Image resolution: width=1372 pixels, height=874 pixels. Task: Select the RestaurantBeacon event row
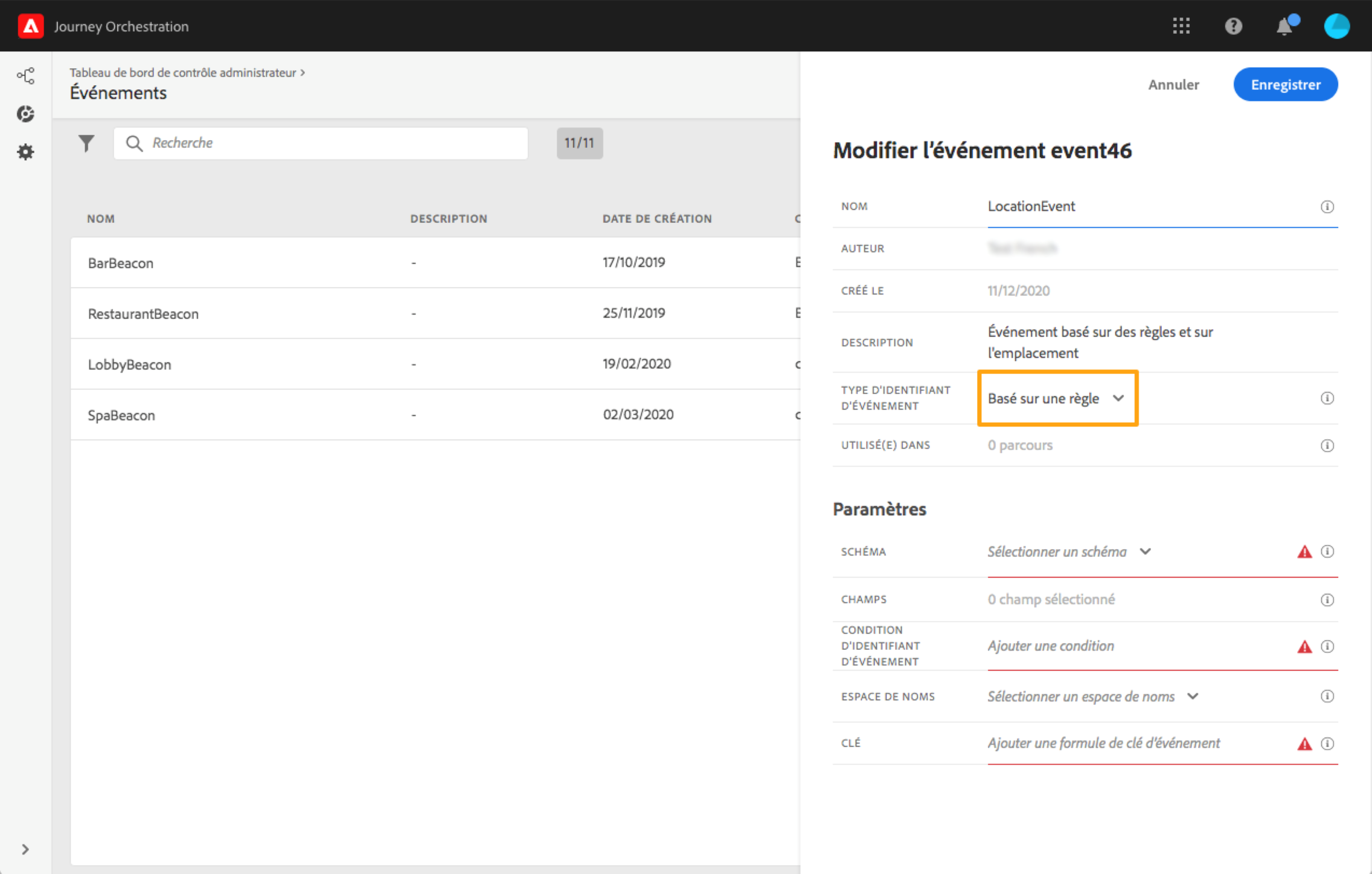click(143, 313)
